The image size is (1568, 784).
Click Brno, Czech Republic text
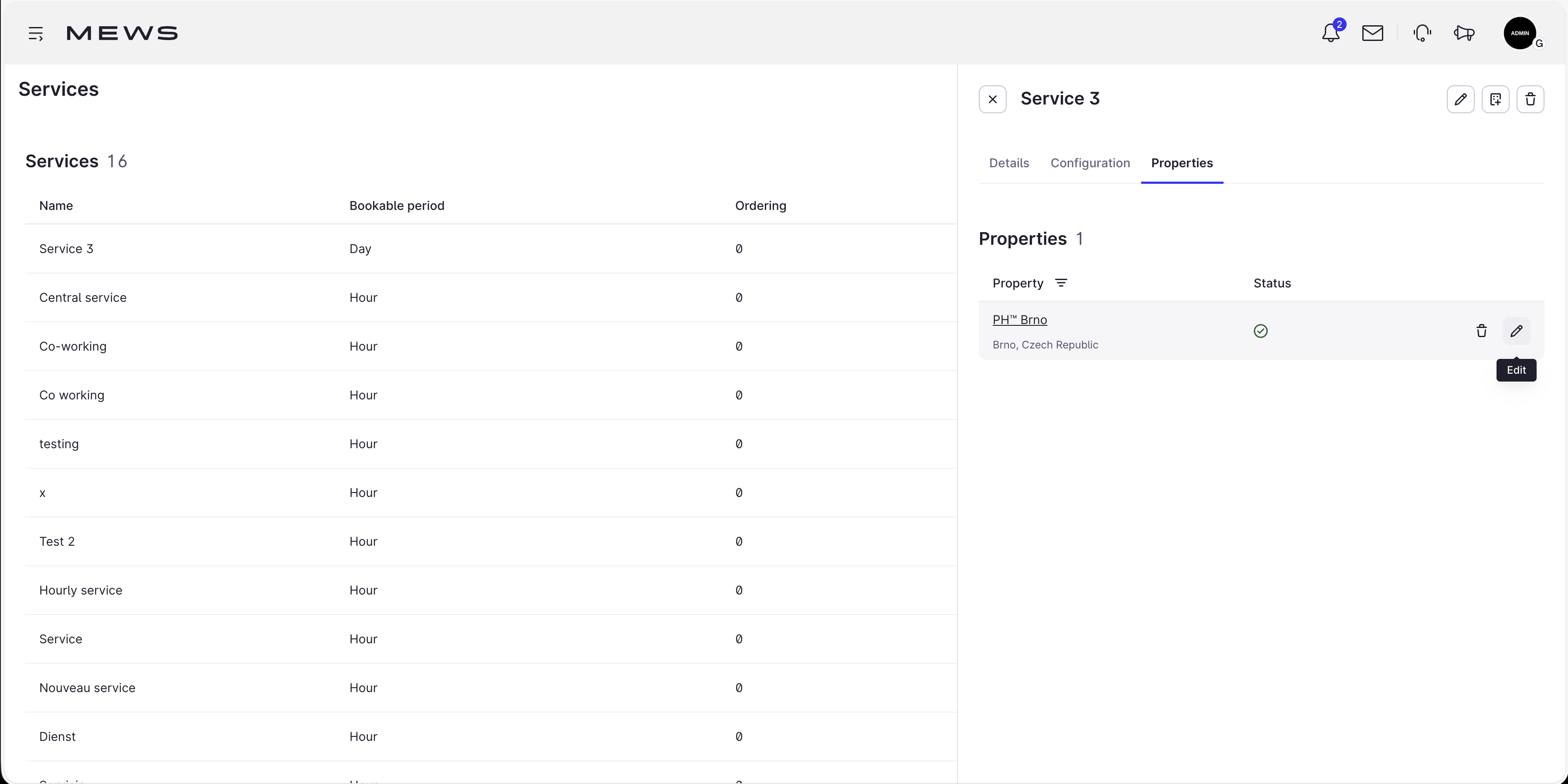[x=1045, y=345]
